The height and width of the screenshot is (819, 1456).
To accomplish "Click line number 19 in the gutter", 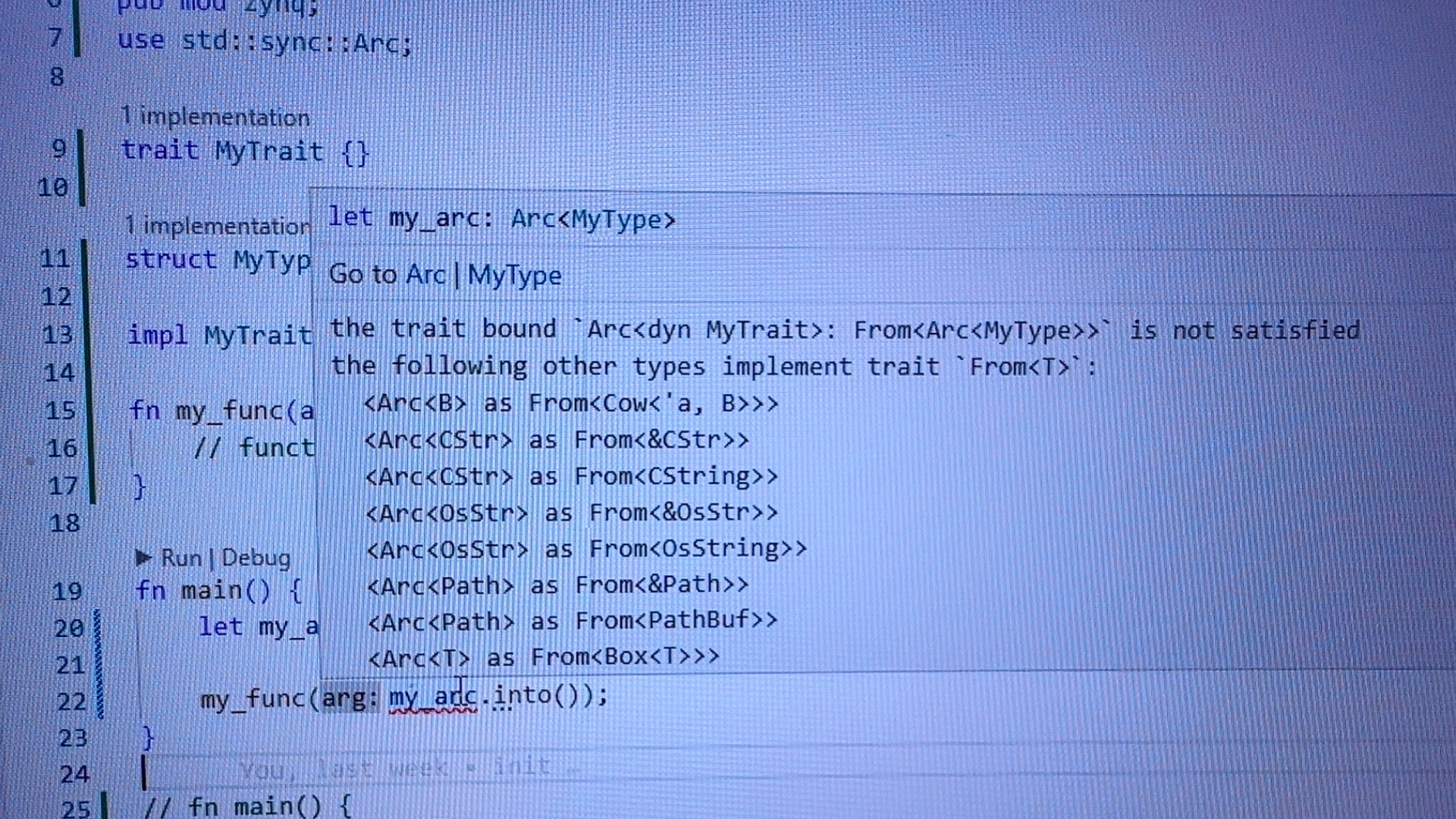I will coord(67,591).
